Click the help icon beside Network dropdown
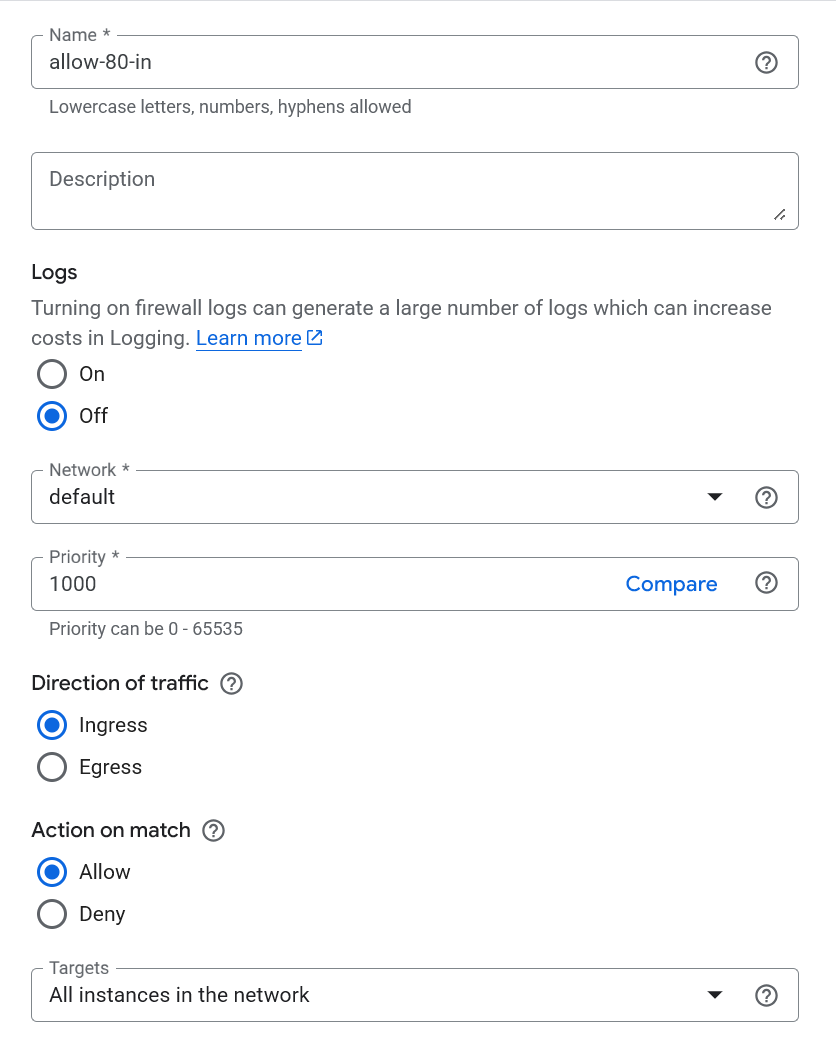This screenshot has width=836, height=1039. coord(766,497)
